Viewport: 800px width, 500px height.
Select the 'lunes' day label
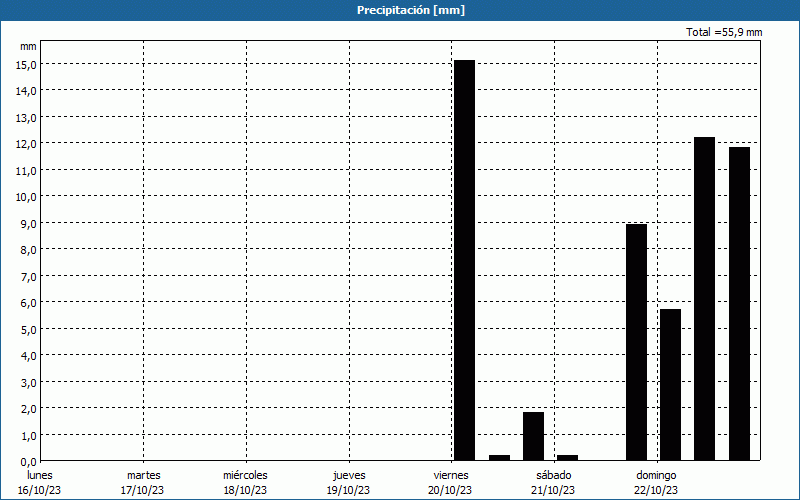click(40, 475)
